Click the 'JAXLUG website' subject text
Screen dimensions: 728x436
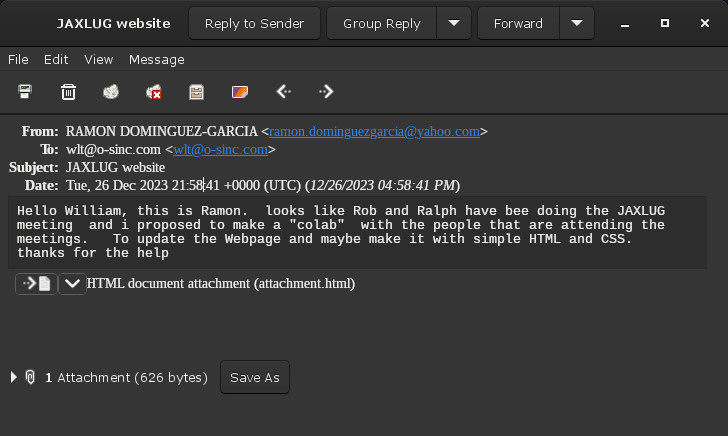click(x=116, y=167)
